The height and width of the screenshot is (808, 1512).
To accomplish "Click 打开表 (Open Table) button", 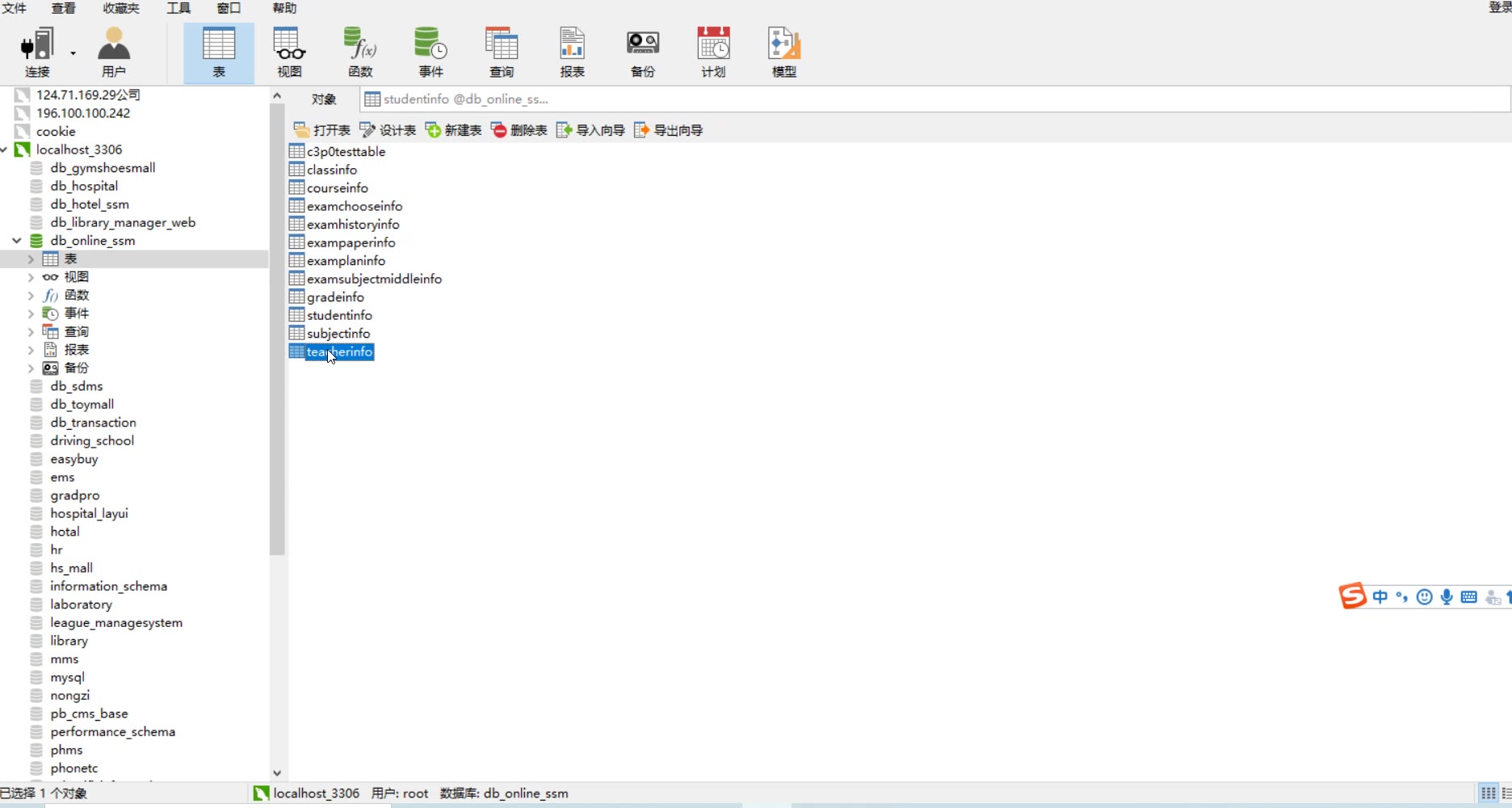I will pos(321,130).
